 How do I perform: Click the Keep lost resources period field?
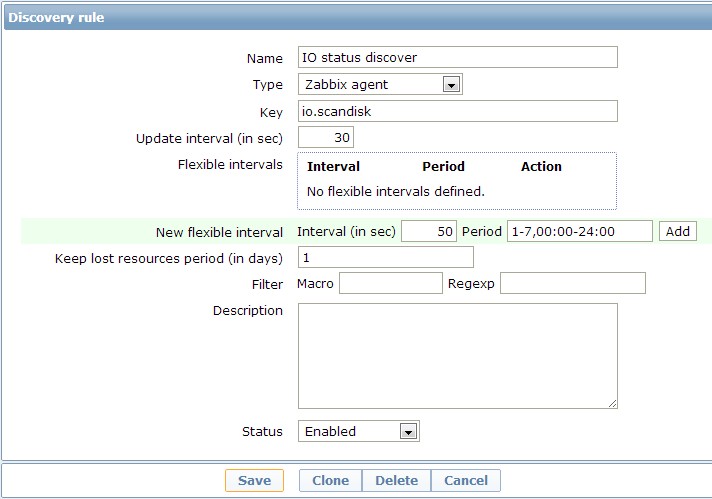pyautogui.click(x=386, y=257)
